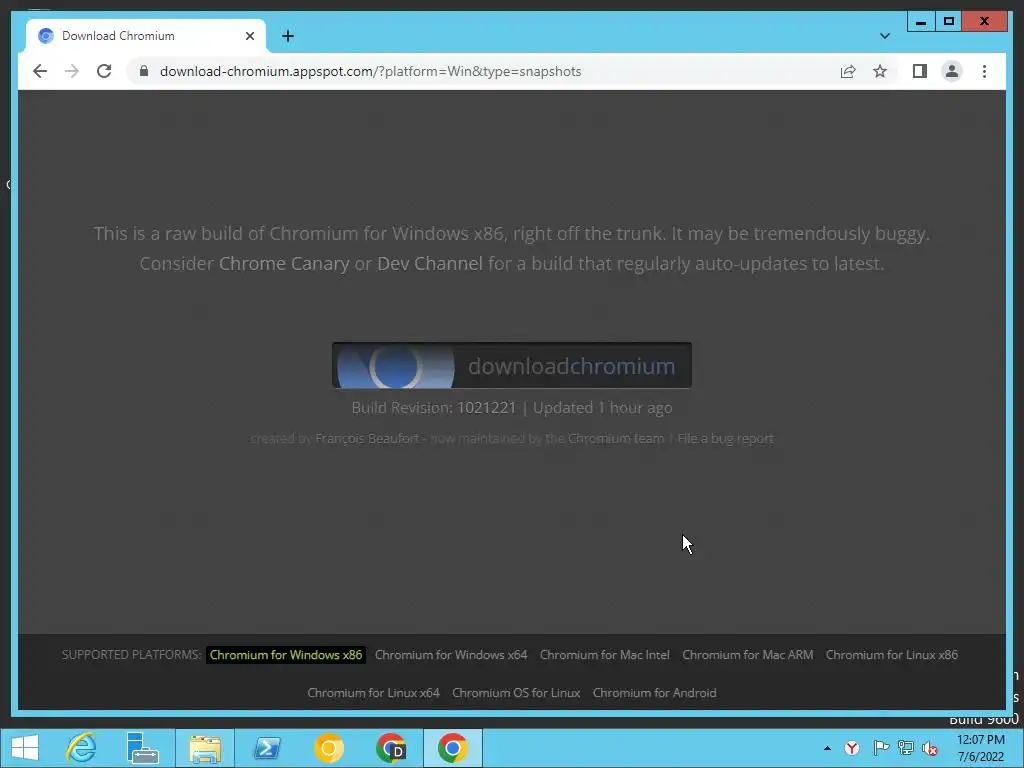Select Chromium for Android platform
1024x768 pixels.
pos(654,693)
